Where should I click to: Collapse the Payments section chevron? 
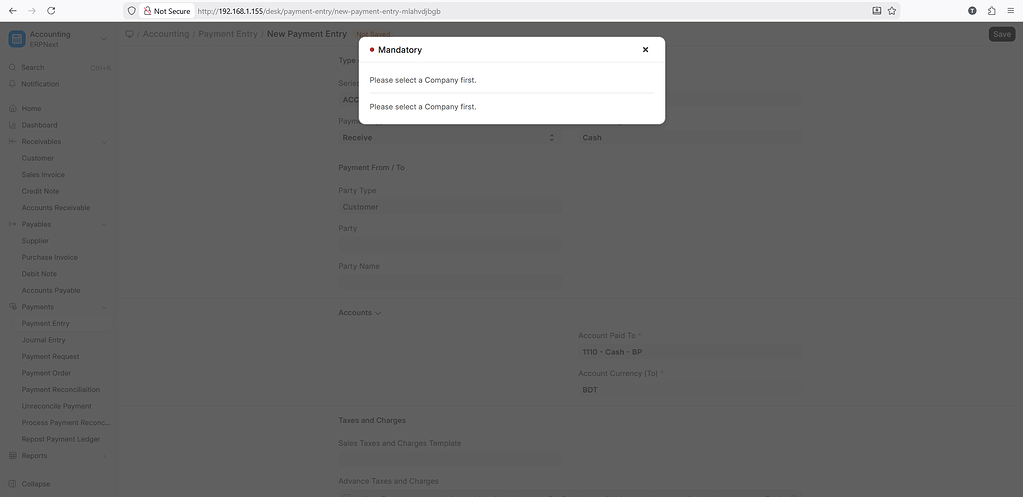click(104, 307)
